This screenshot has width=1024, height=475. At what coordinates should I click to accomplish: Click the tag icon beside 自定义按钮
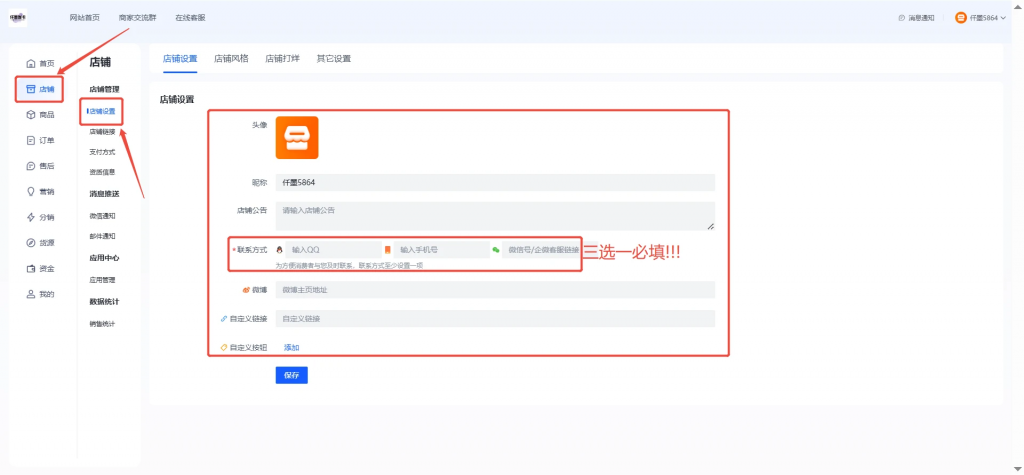(224, 348)
